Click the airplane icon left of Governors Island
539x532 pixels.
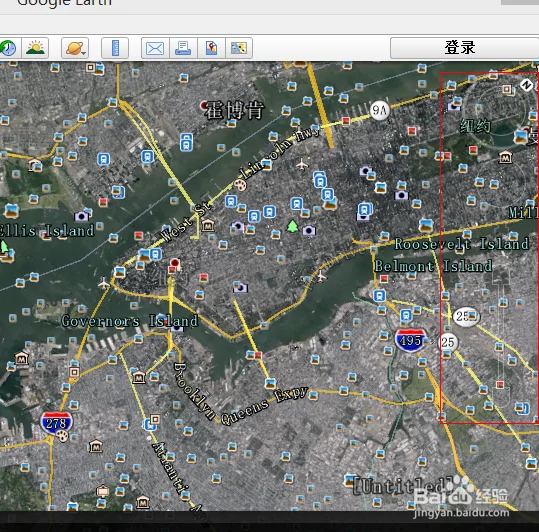[x=103, y=284]
